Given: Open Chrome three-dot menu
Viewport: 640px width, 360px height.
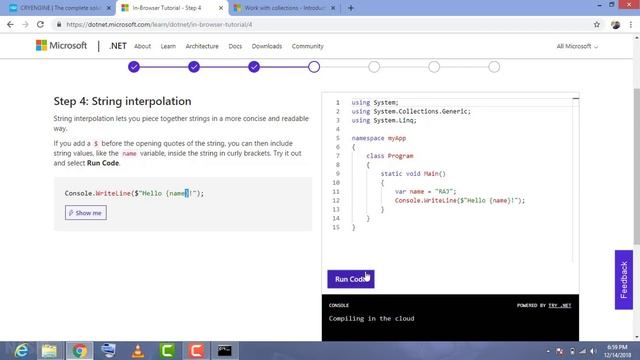Looking at the screenshot, I should tap(631, 24).
